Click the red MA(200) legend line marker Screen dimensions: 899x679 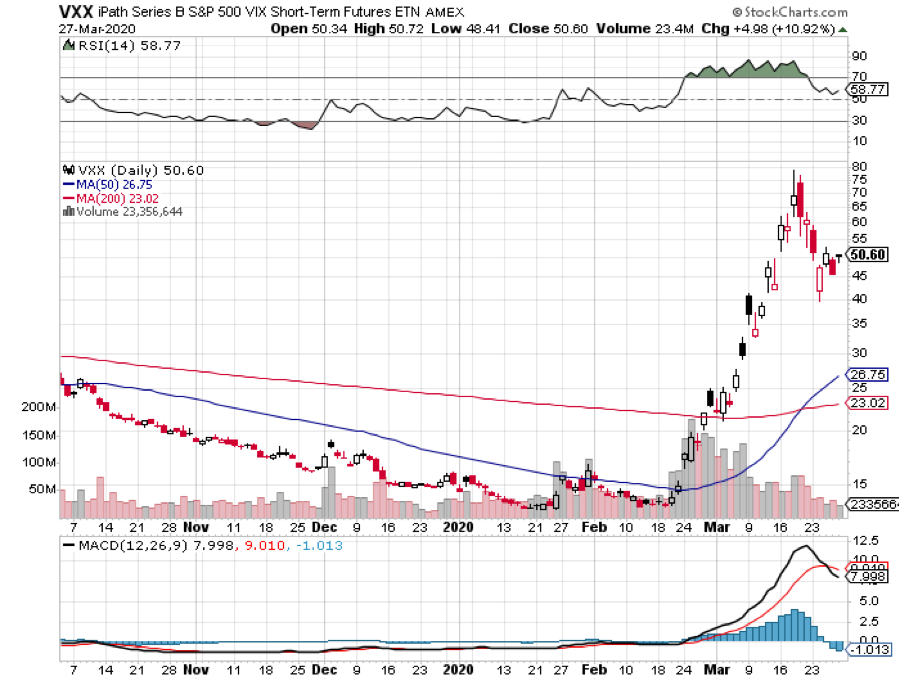pyautogui.click(x=68, y=198)
